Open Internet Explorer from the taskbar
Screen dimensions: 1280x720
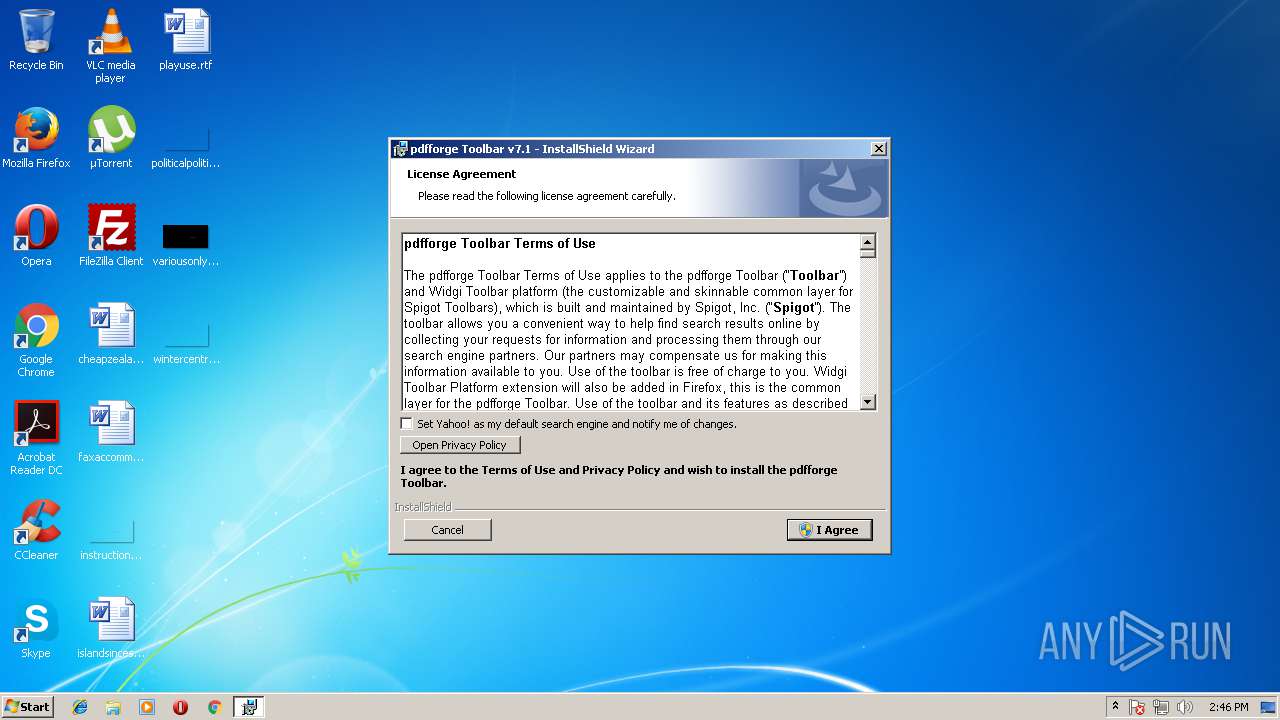(80, 707)
